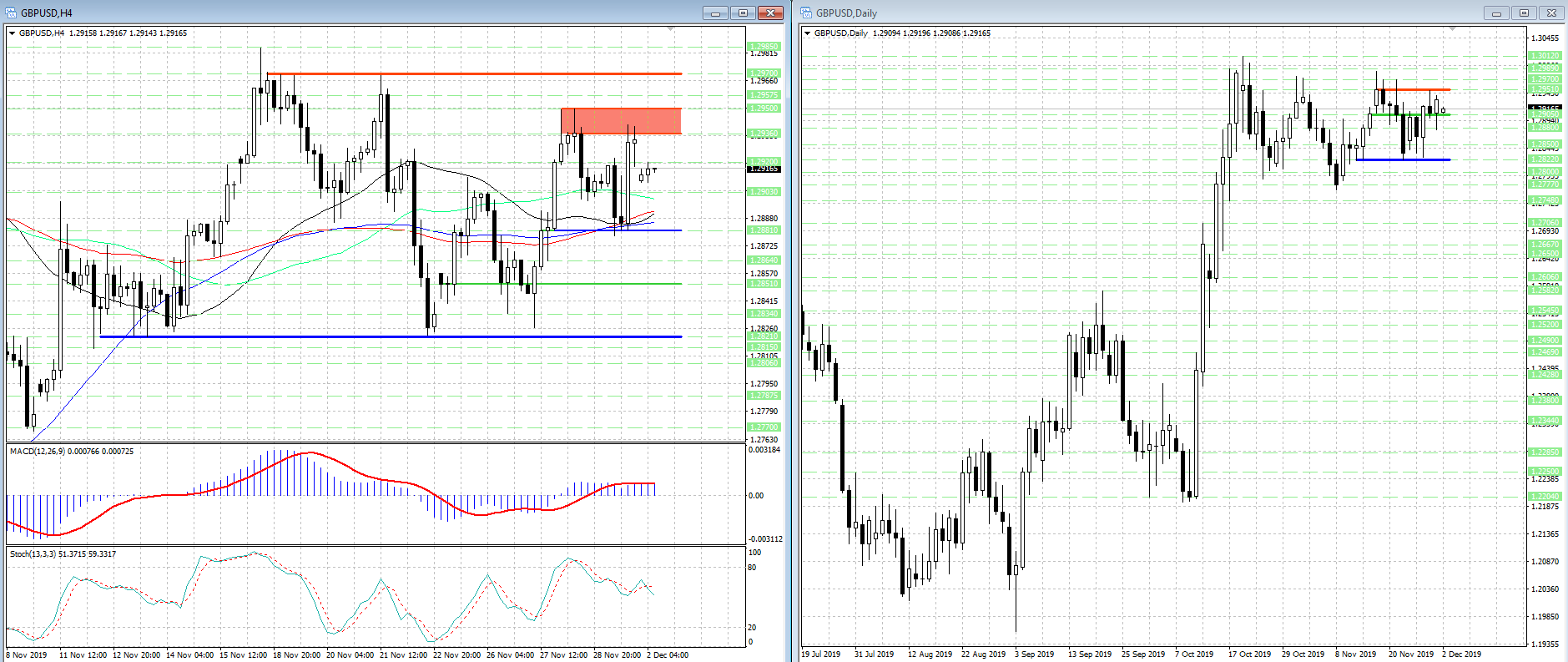Maximize the GBPUSD,H4 chart window
This screenshot has width=1568, height=662.
(742, 13)
